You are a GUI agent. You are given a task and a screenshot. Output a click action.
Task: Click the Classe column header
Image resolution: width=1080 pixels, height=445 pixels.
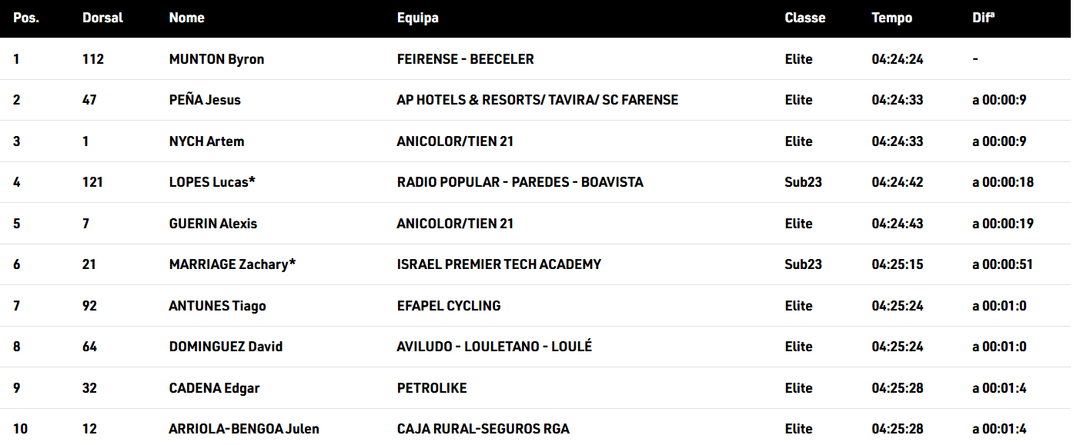tap(804, 18)
